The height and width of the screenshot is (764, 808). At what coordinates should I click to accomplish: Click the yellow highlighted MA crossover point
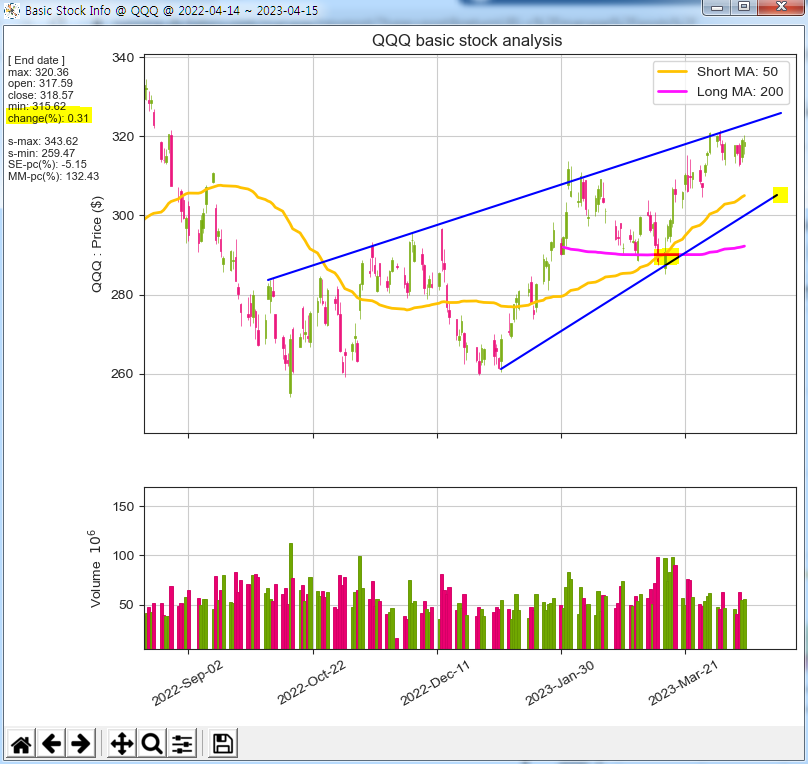pyautogui.click(x=666, y=256)
